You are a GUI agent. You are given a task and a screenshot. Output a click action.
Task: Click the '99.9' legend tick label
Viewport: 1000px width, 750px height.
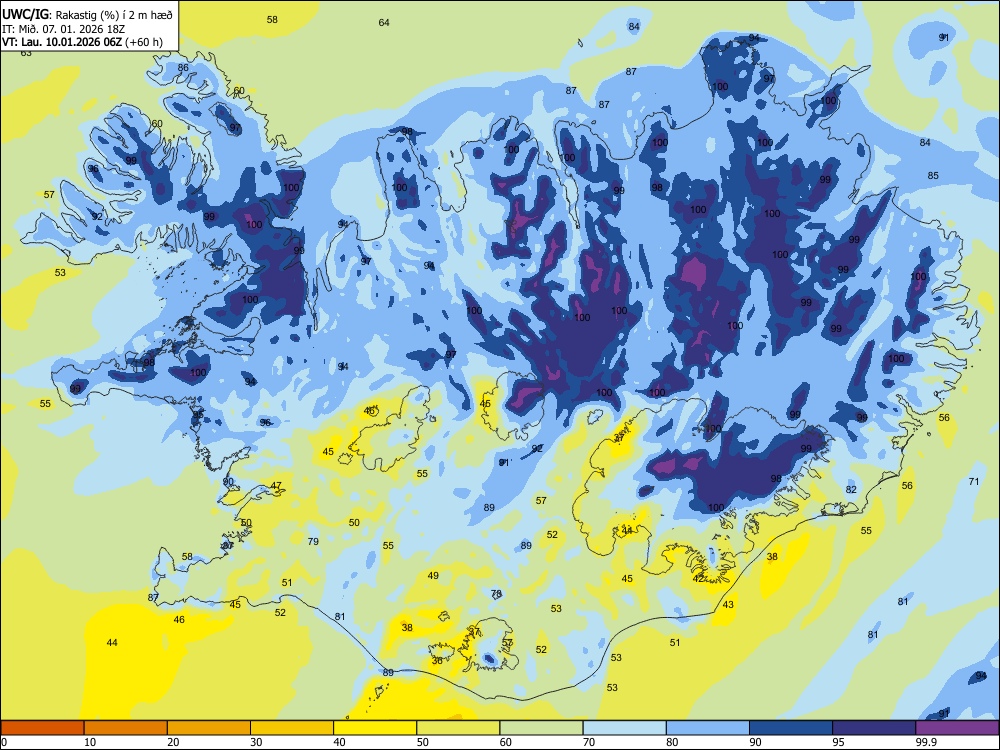pos(926,742)
